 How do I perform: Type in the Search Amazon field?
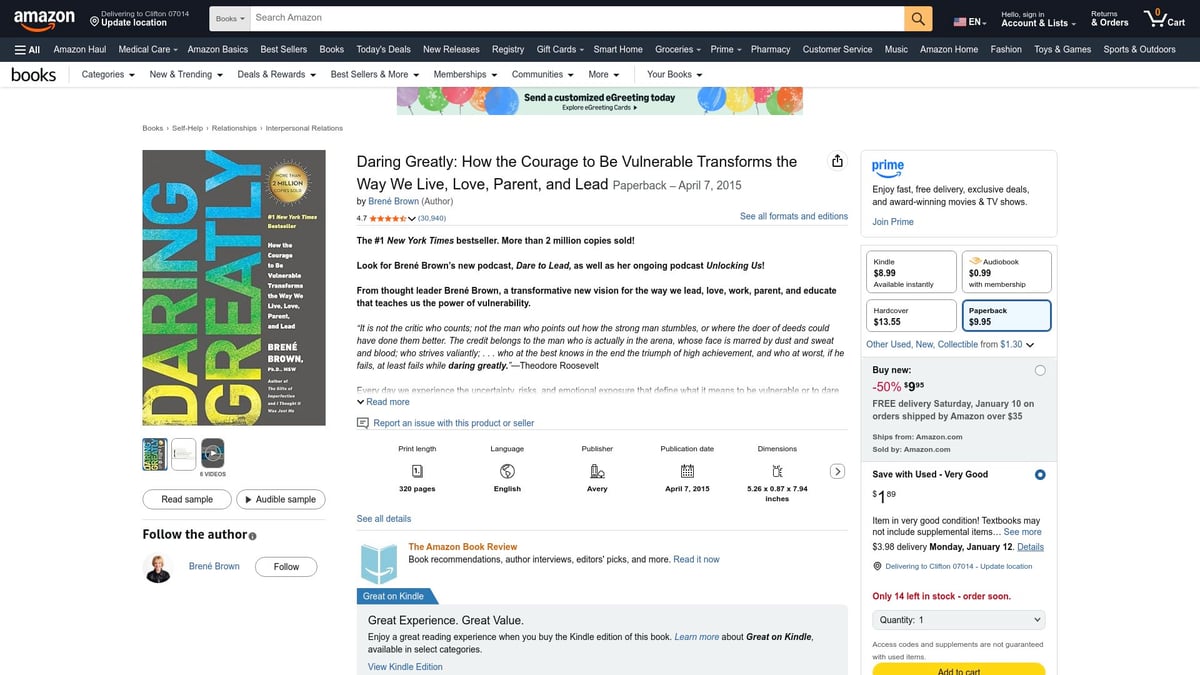575,18
